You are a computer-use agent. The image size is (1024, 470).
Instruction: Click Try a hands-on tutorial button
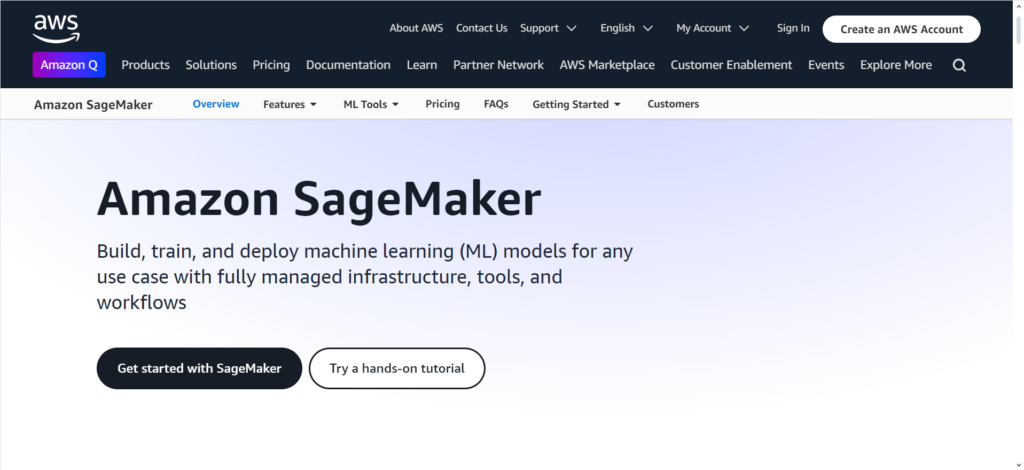click(x=397, y=368)
